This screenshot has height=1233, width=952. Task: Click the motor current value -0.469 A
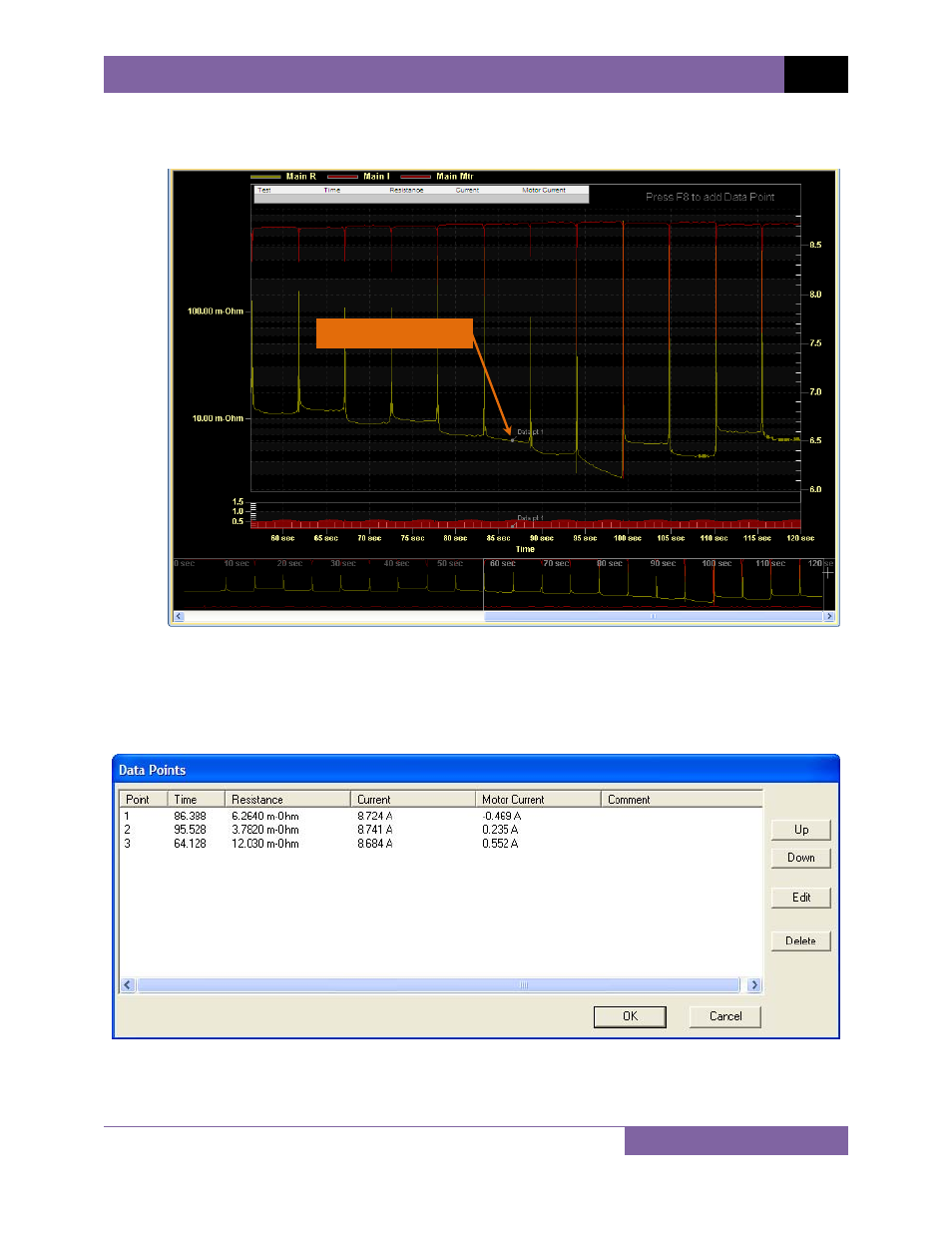502,816
